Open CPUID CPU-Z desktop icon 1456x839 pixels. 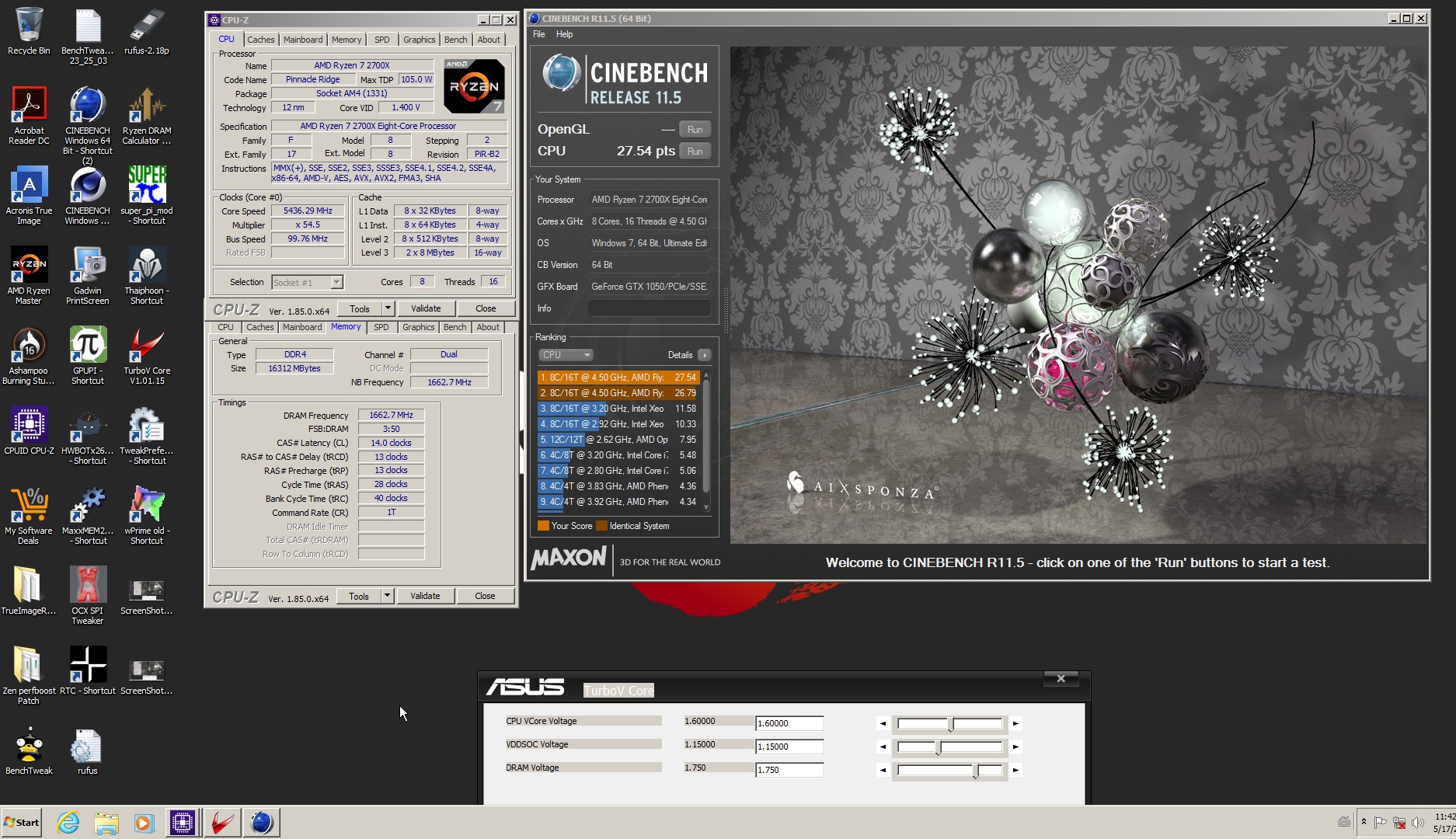tap(29, 430)
